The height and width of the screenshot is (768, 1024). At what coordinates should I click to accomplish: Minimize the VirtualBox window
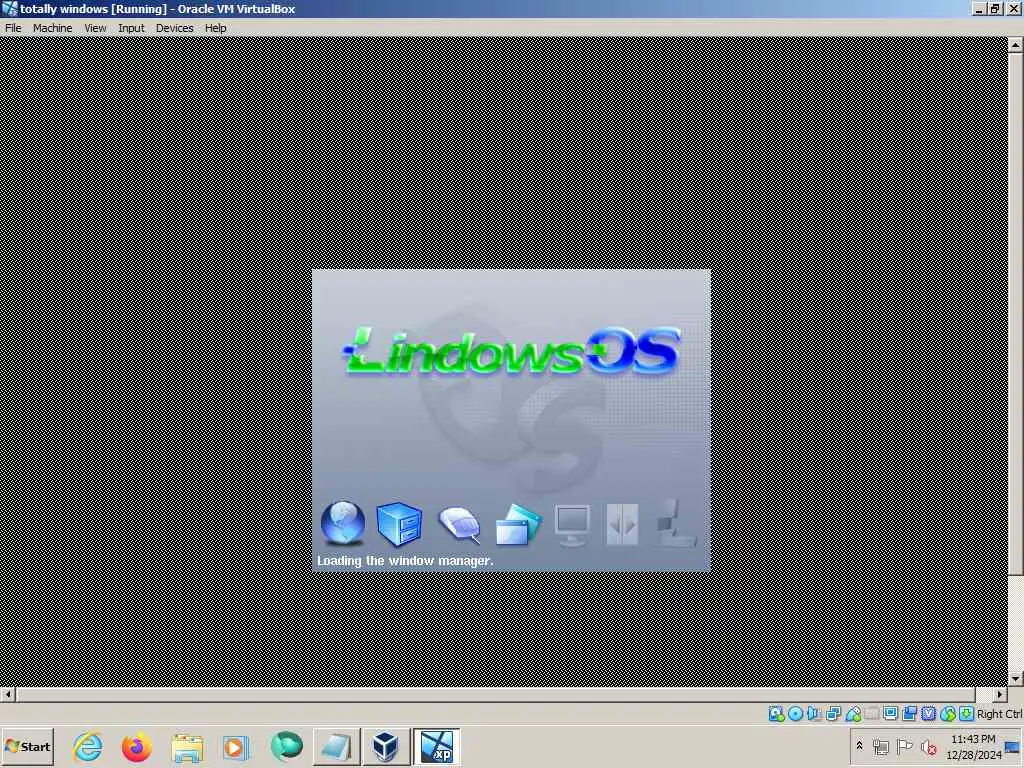978,9
